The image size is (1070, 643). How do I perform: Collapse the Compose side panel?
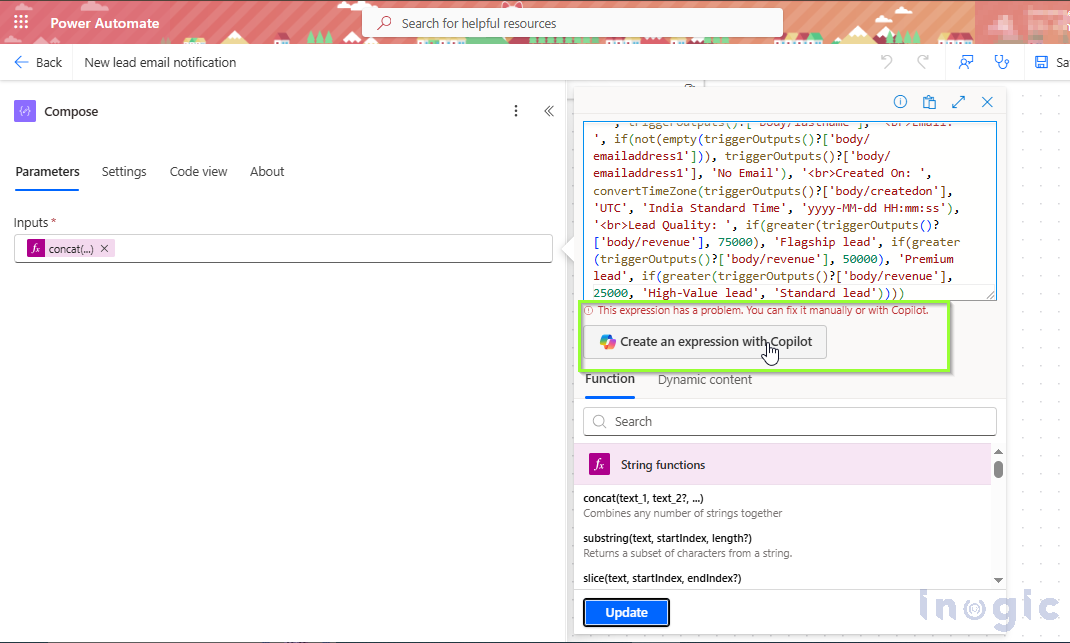549,111
